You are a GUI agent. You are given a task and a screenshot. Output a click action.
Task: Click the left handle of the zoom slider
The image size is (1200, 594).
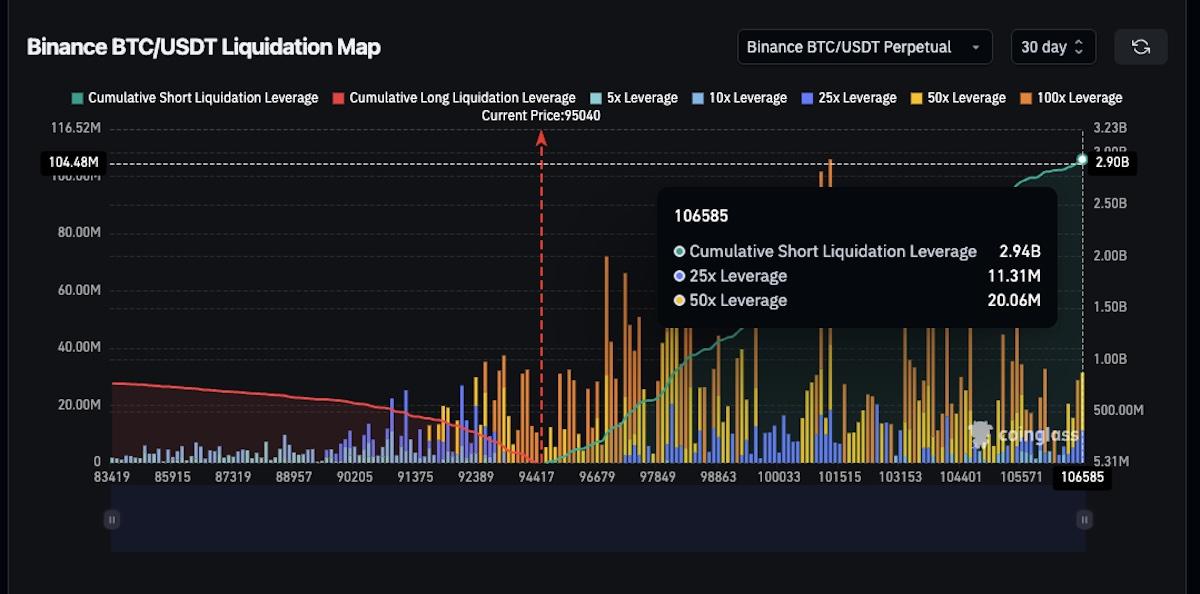112,519
